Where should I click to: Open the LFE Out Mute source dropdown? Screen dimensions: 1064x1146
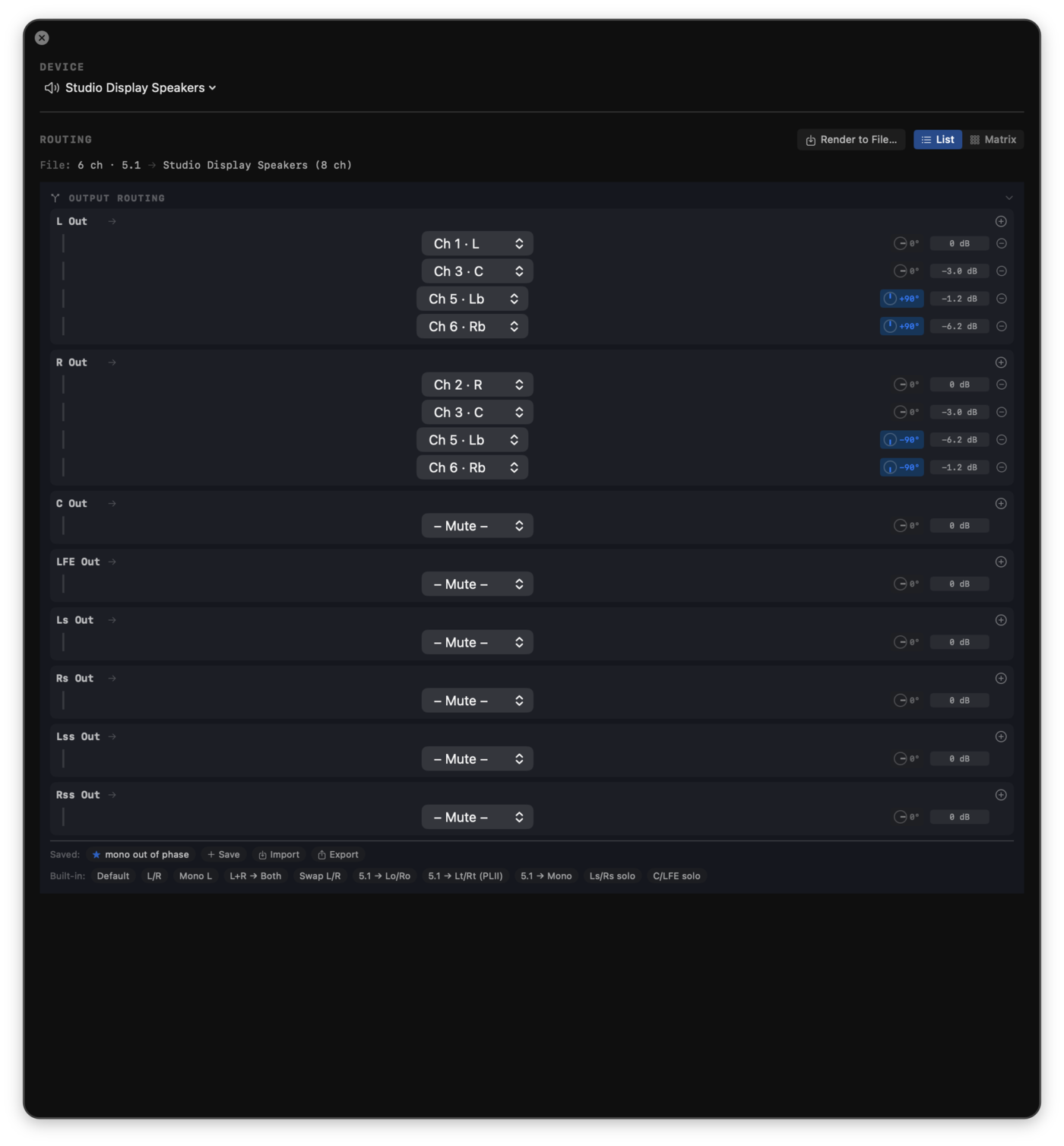click(477, 584)
